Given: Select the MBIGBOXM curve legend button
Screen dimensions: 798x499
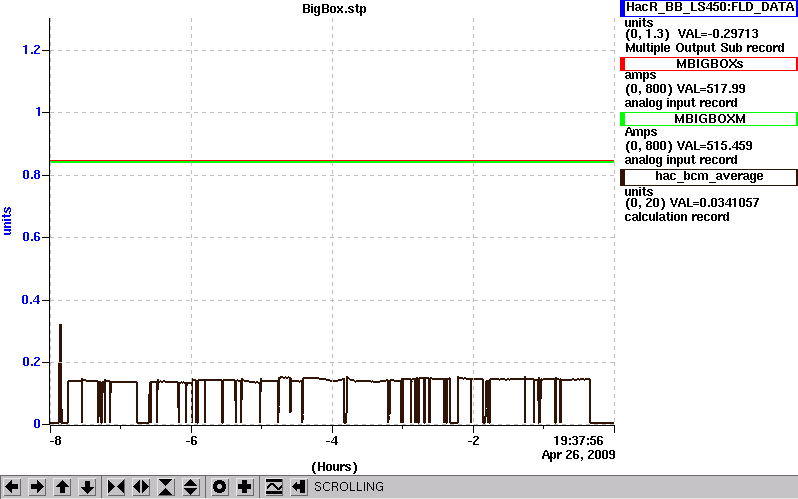Looking at the screenshot, I should [709, 119].
